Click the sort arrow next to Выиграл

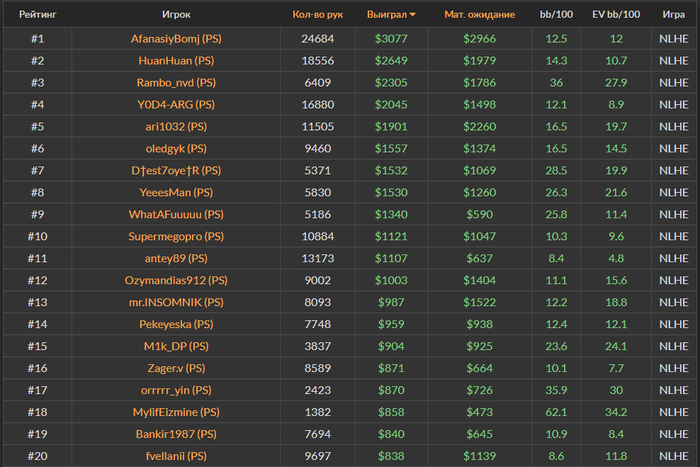point(413,16)
